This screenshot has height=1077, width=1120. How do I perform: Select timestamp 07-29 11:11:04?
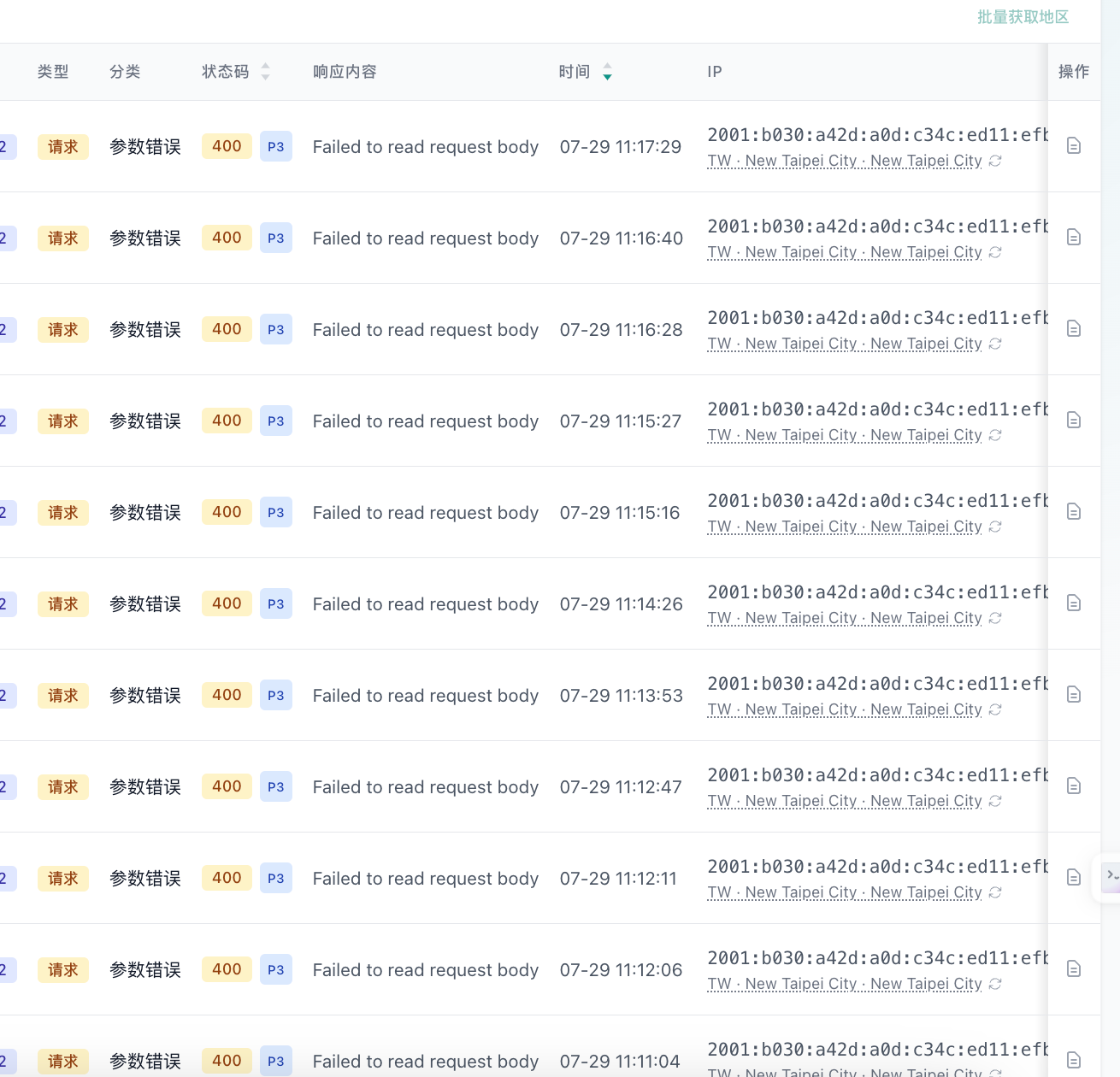point(620,1062)
